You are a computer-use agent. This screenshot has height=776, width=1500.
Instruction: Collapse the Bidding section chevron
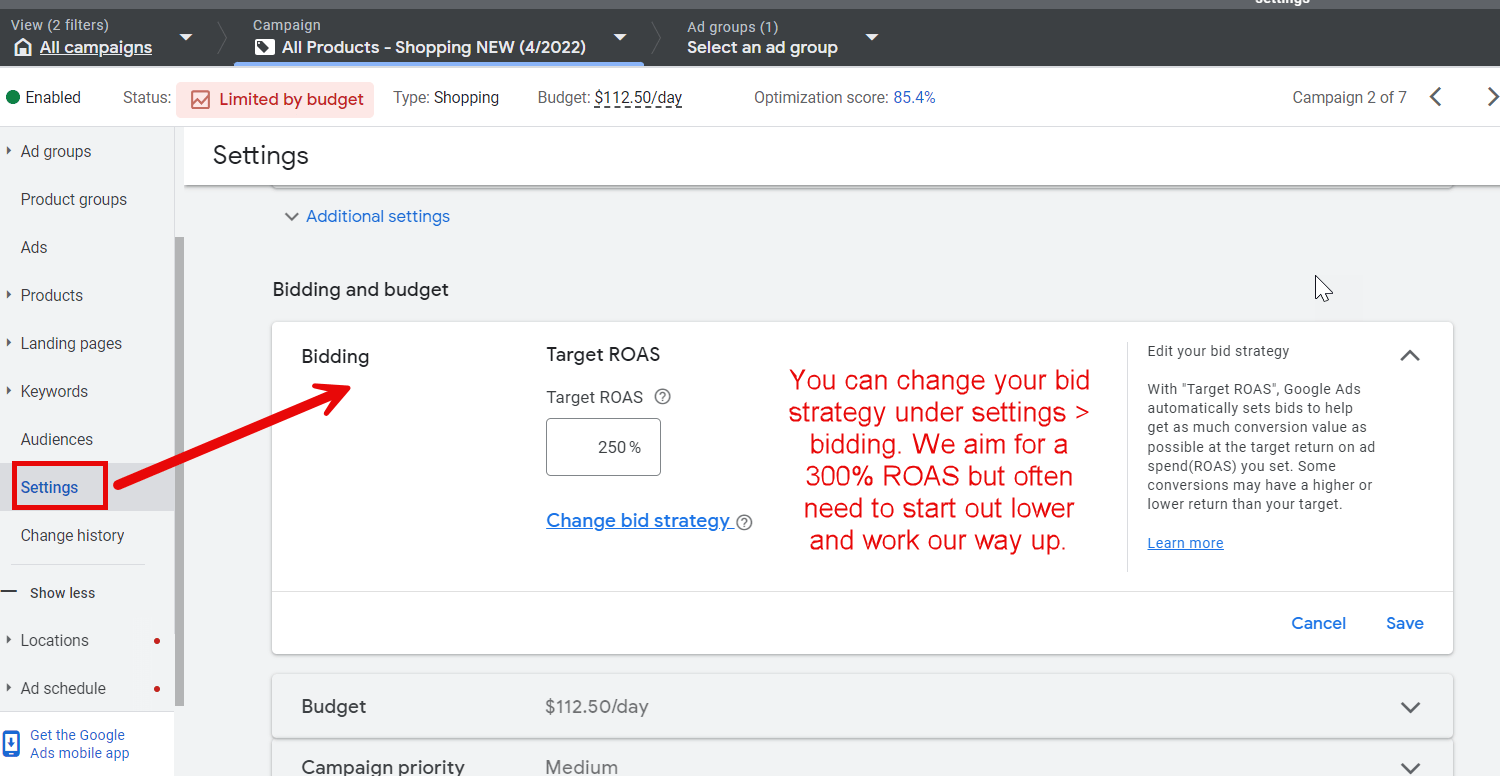tap(1410, 355)
